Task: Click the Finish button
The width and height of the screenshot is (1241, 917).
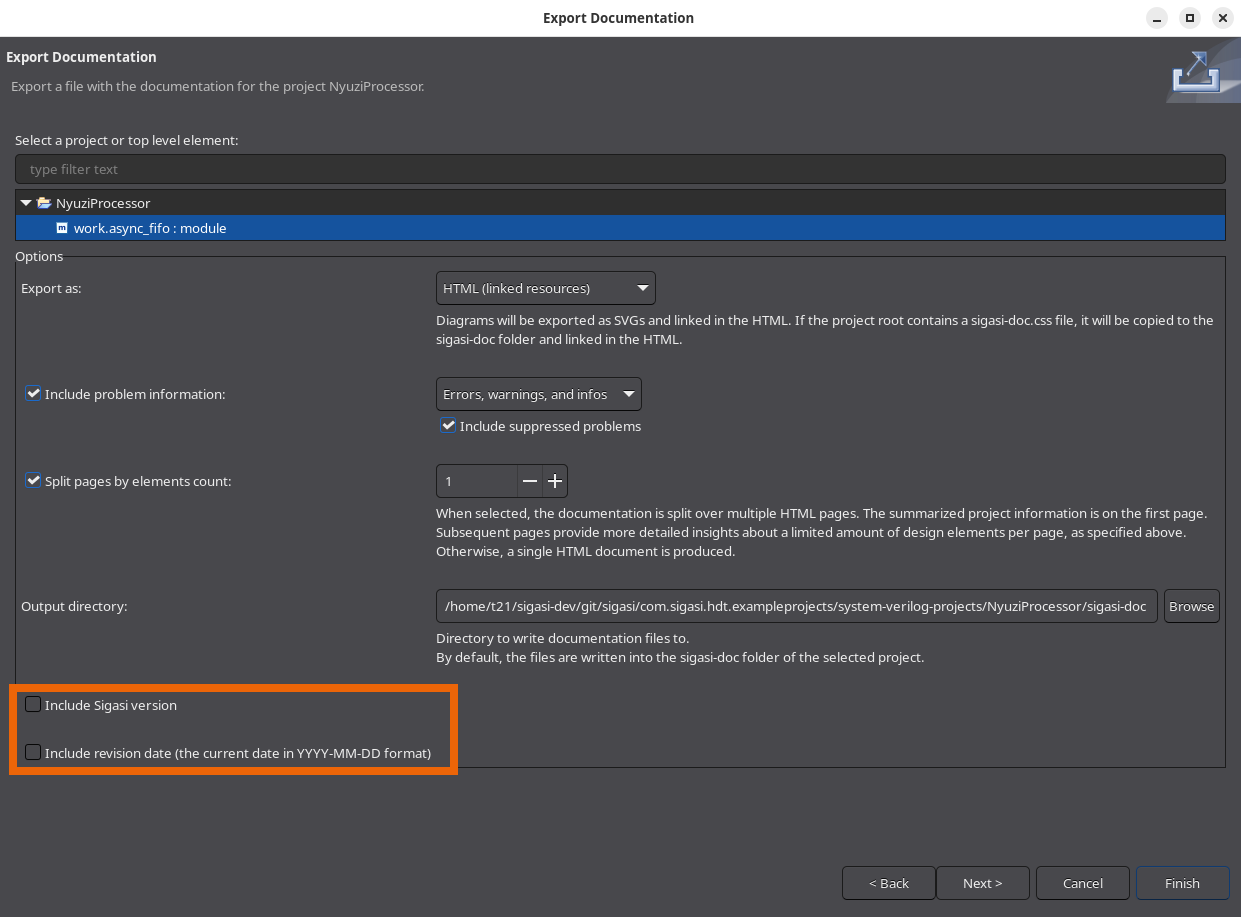Action: click(x=1182, y=883)
